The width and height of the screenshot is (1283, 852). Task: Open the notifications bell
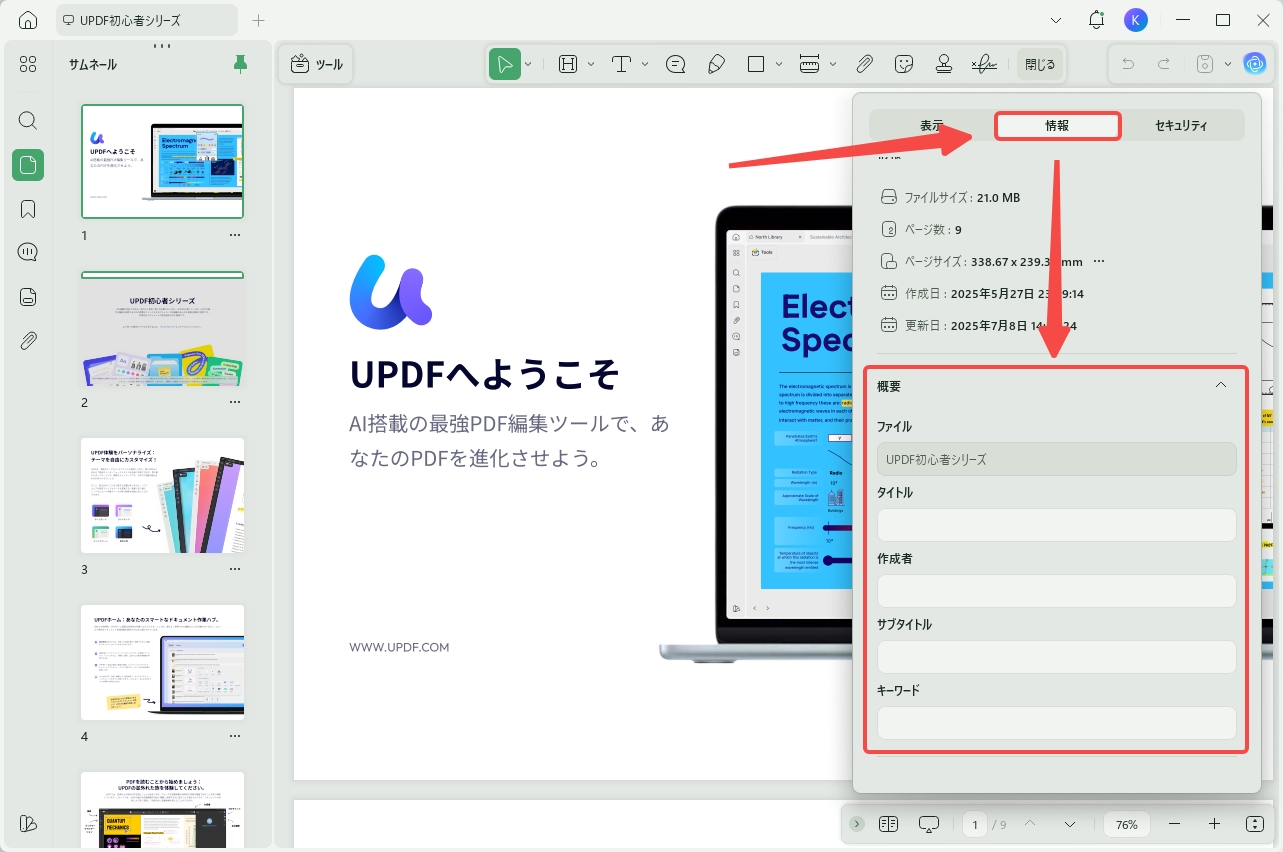tap(1097, 20)
